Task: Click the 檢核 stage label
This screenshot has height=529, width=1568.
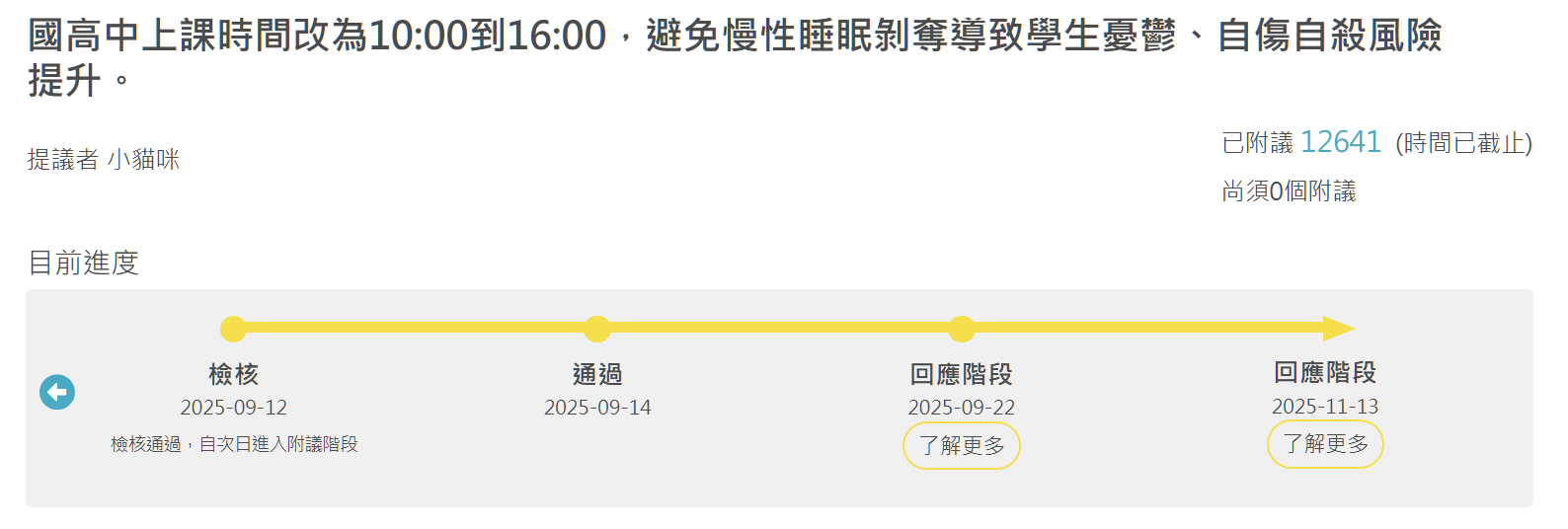Action: click(233, 374)
